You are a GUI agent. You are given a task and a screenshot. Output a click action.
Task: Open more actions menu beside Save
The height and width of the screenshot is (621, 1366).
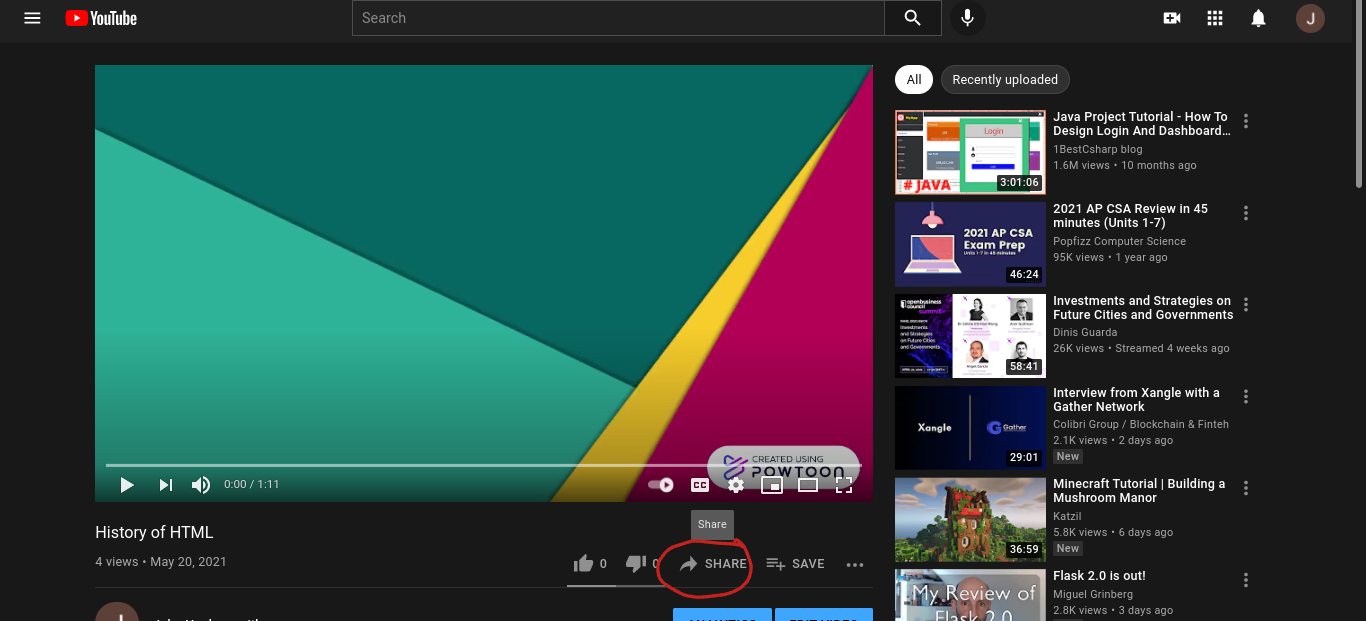pyautogui.click(x=854, y=564)
